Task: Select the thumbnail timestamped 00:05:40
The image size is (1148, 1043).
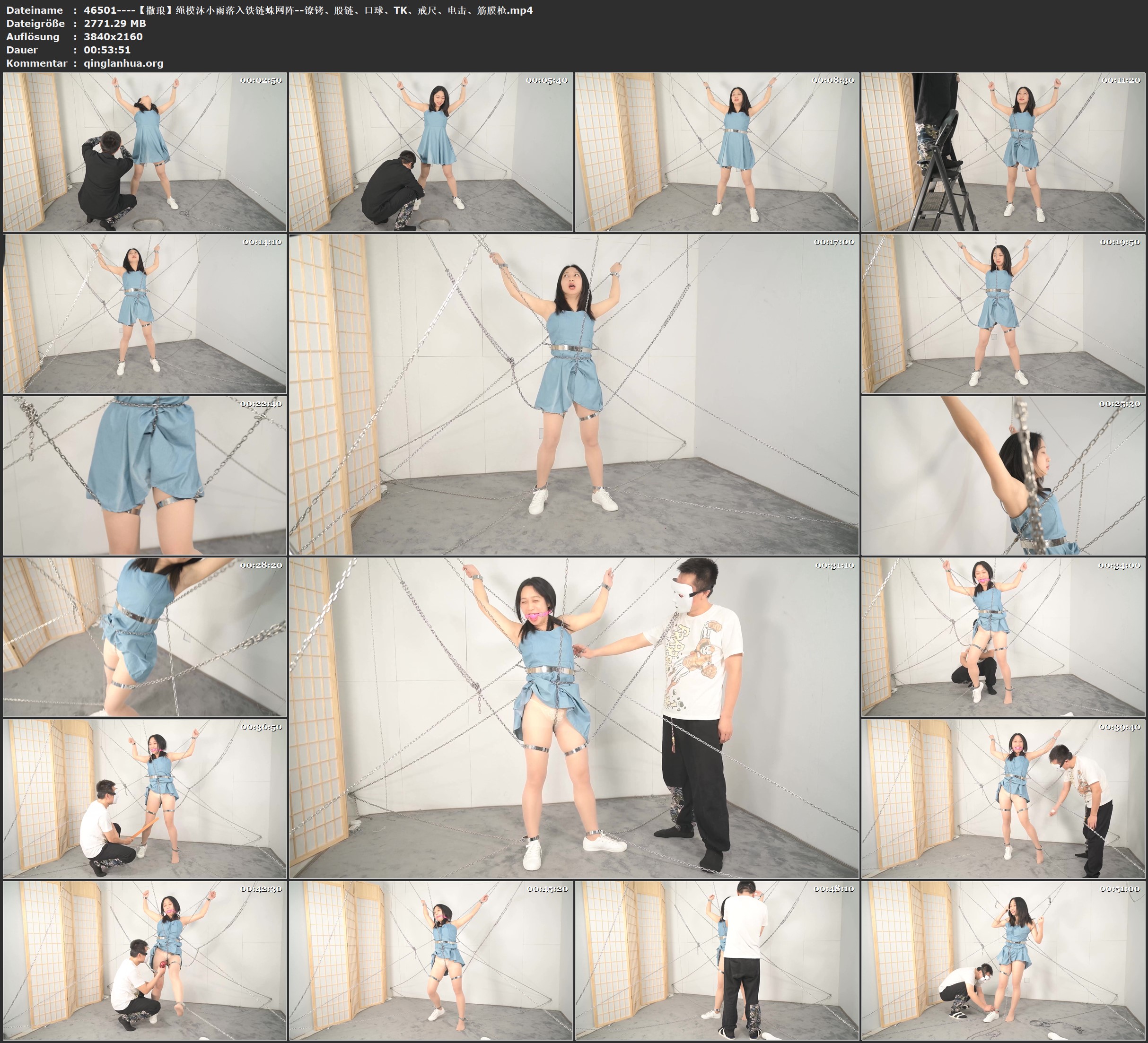Action: pyautogui.click(x=430, y=151)
